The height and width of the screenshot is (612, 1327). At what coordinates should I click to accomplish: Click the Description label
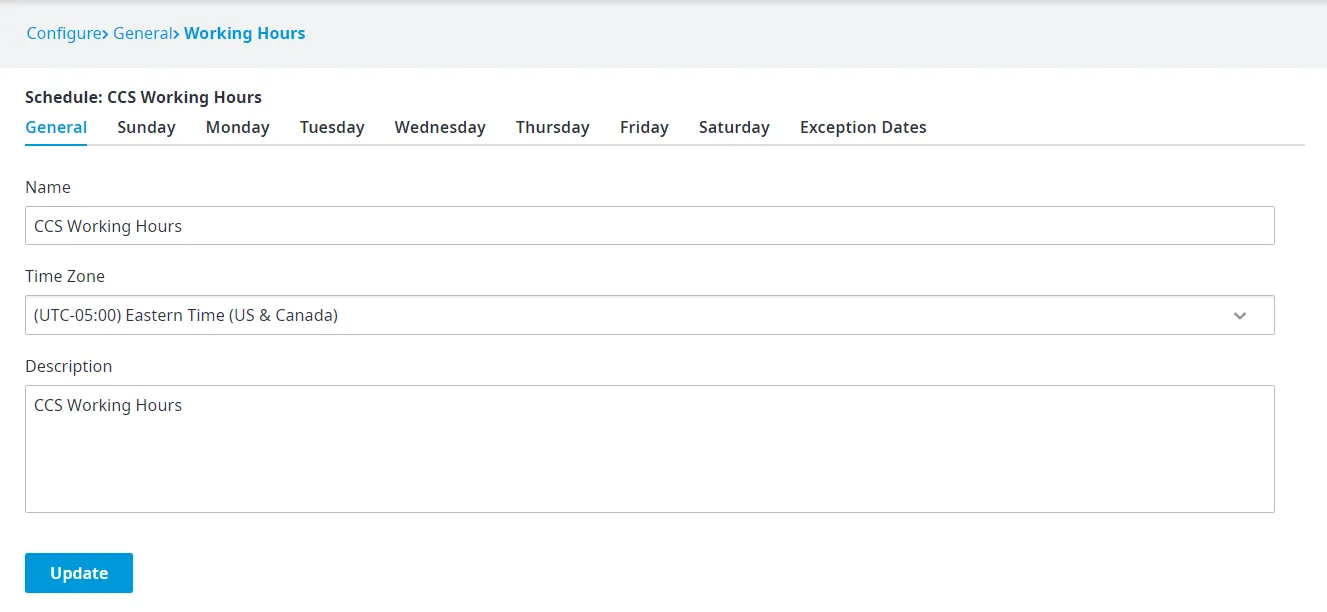pos(69,366)
